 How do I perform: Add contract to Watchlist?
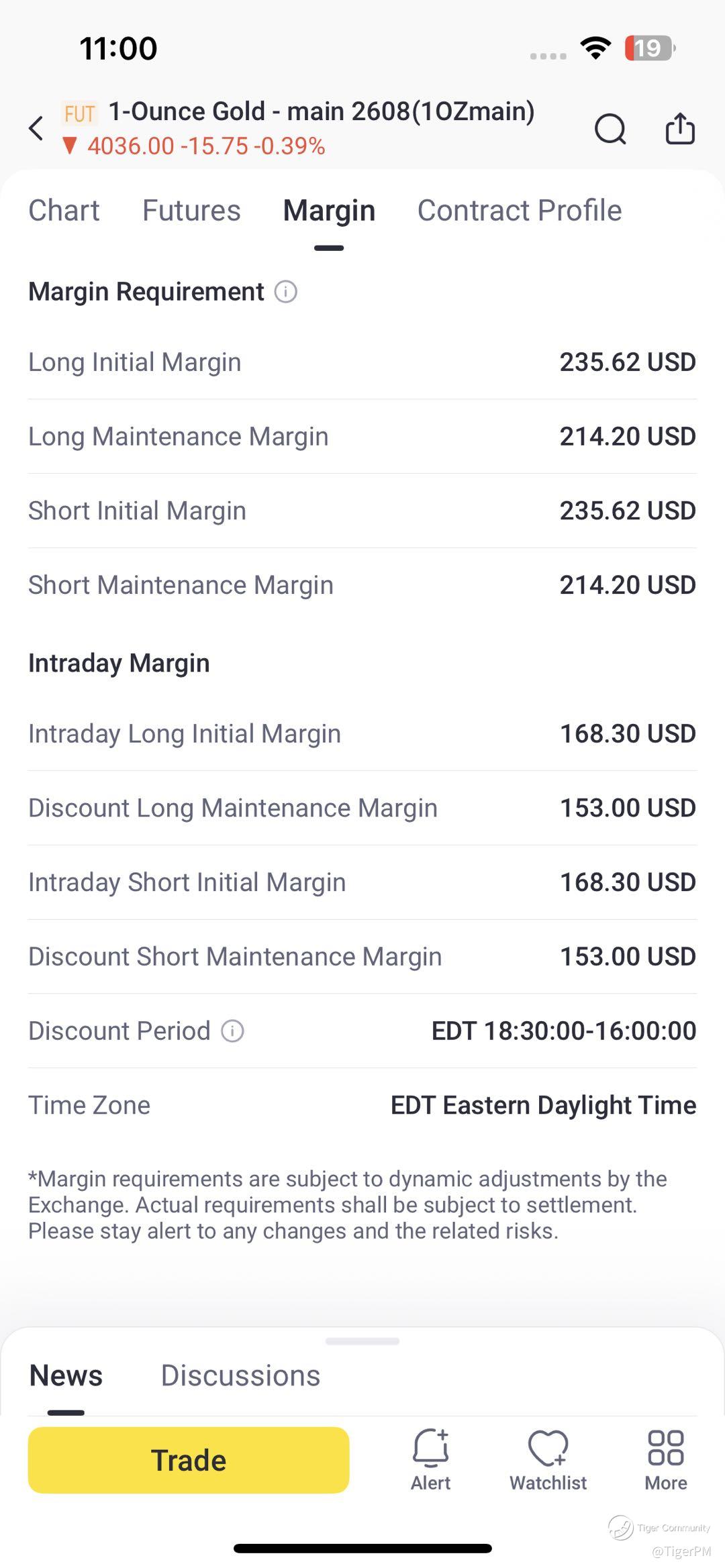pos(548,1459)
